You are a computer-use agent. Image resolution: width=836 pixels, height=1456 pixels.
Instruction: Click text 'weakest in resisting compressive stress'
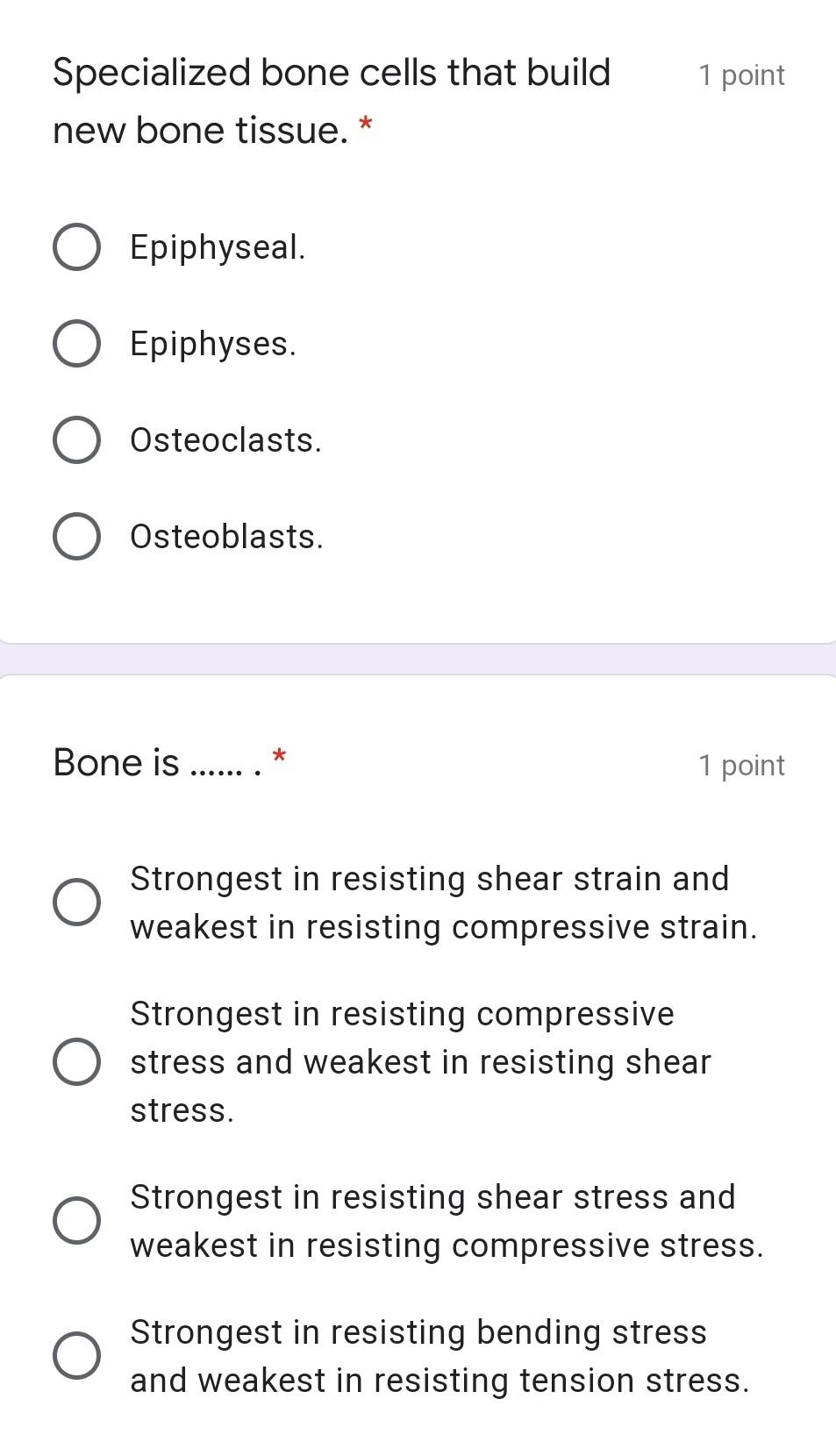point(447,1245)
